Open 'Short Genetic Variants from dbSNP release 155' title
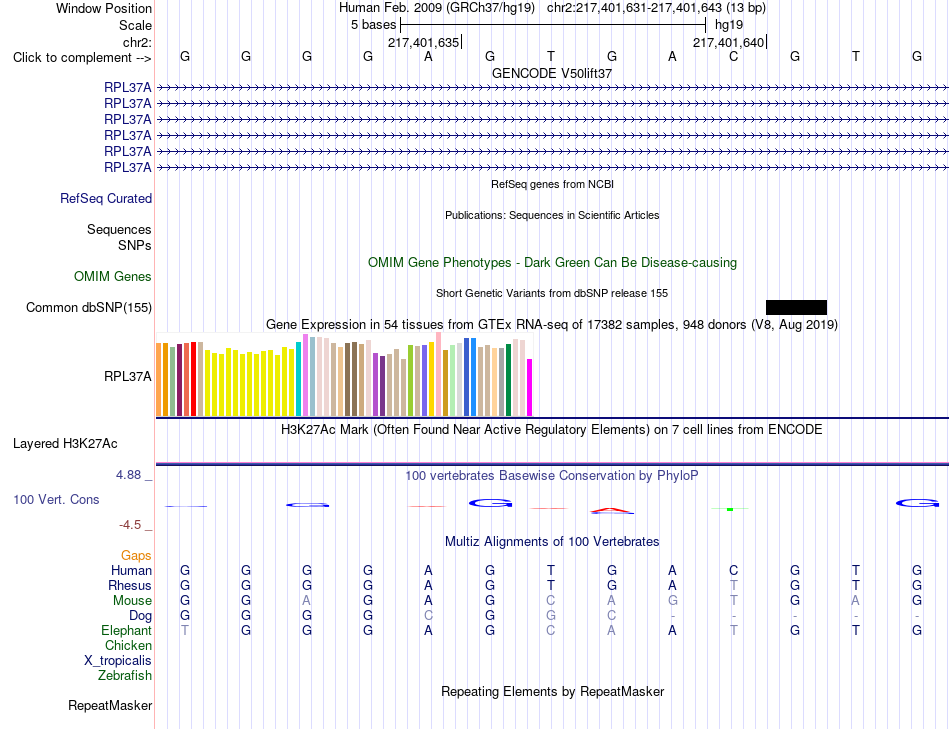950x729 pixels. pos(552,293)
